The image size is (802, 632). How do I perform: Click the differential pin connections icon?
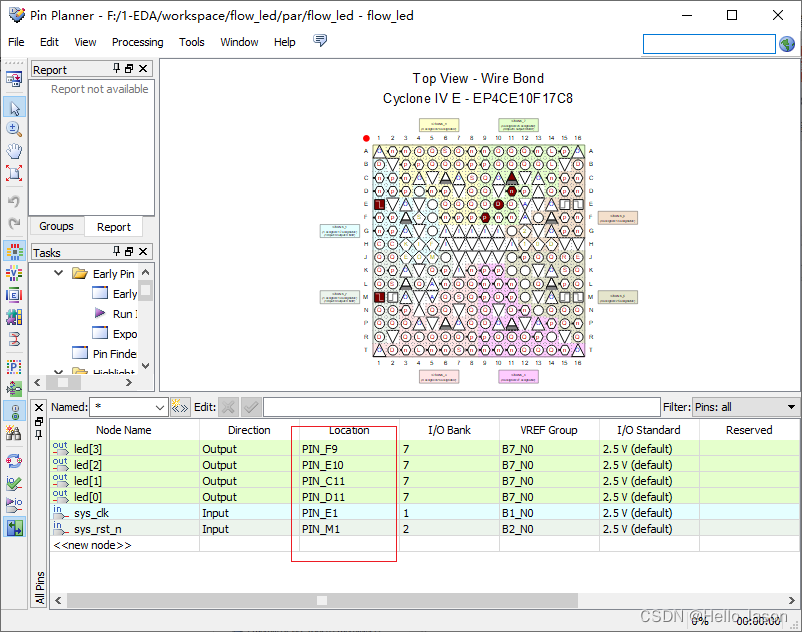[x=14, y=339]
